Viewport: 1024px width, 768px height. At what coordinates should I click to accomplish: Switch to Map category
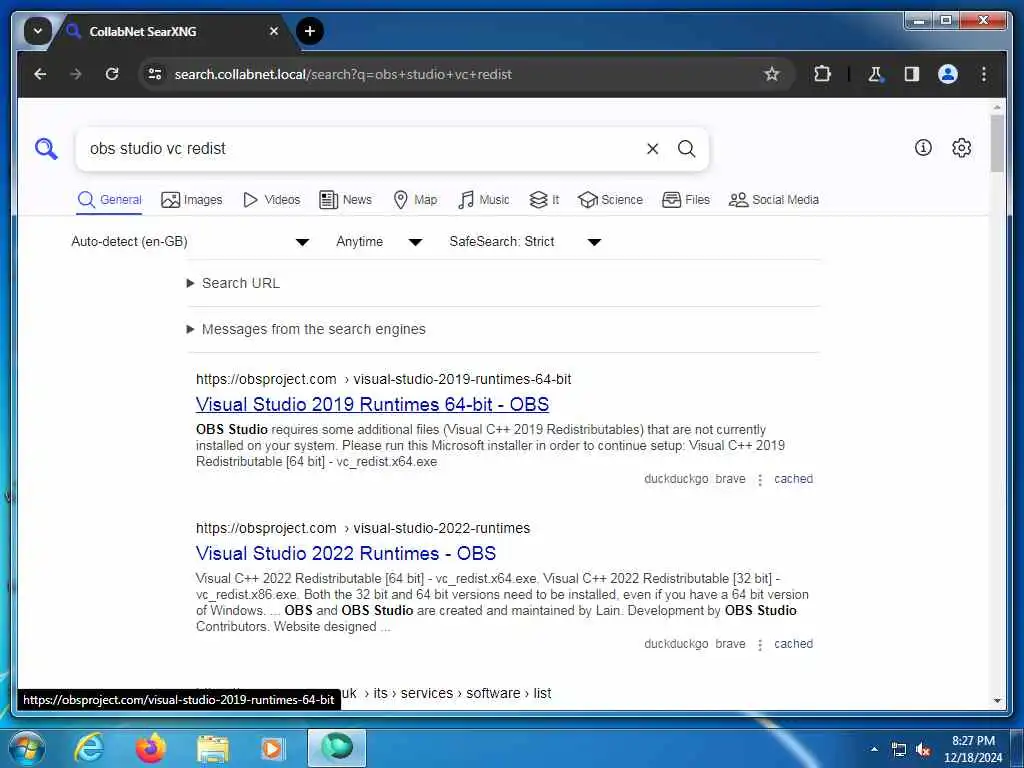(415, 200)
